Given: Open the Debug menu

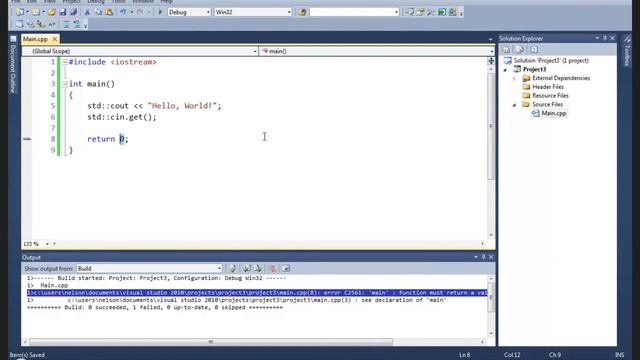Looking at the screenshot, I should pyautogui.click(x=96, y=2).
